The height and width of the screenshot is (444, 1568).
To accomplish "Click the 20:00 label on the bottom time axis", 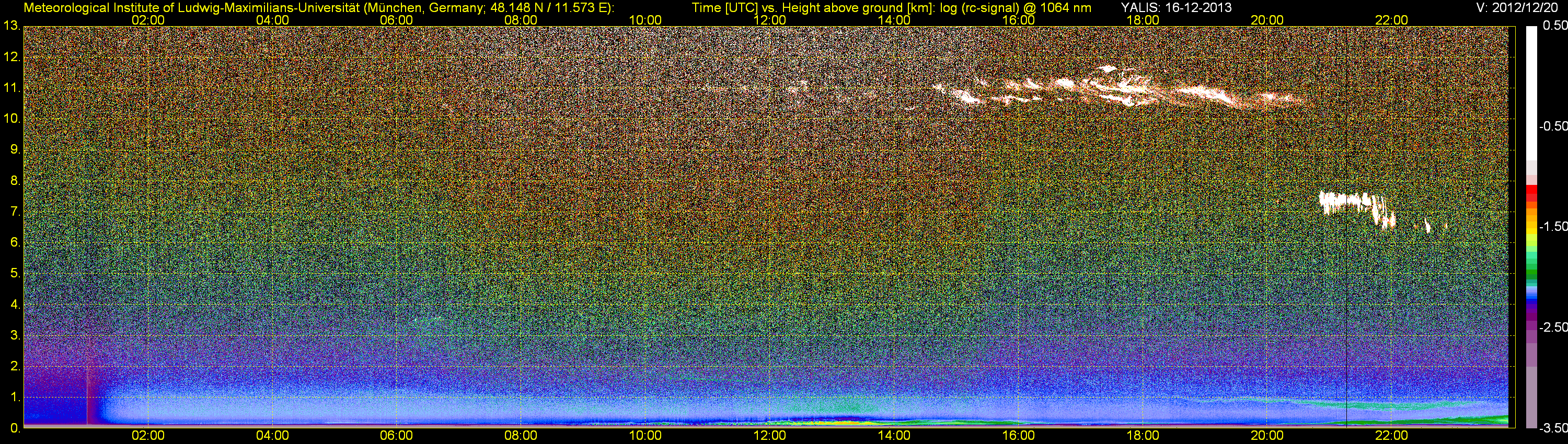I will (1267, 436).
